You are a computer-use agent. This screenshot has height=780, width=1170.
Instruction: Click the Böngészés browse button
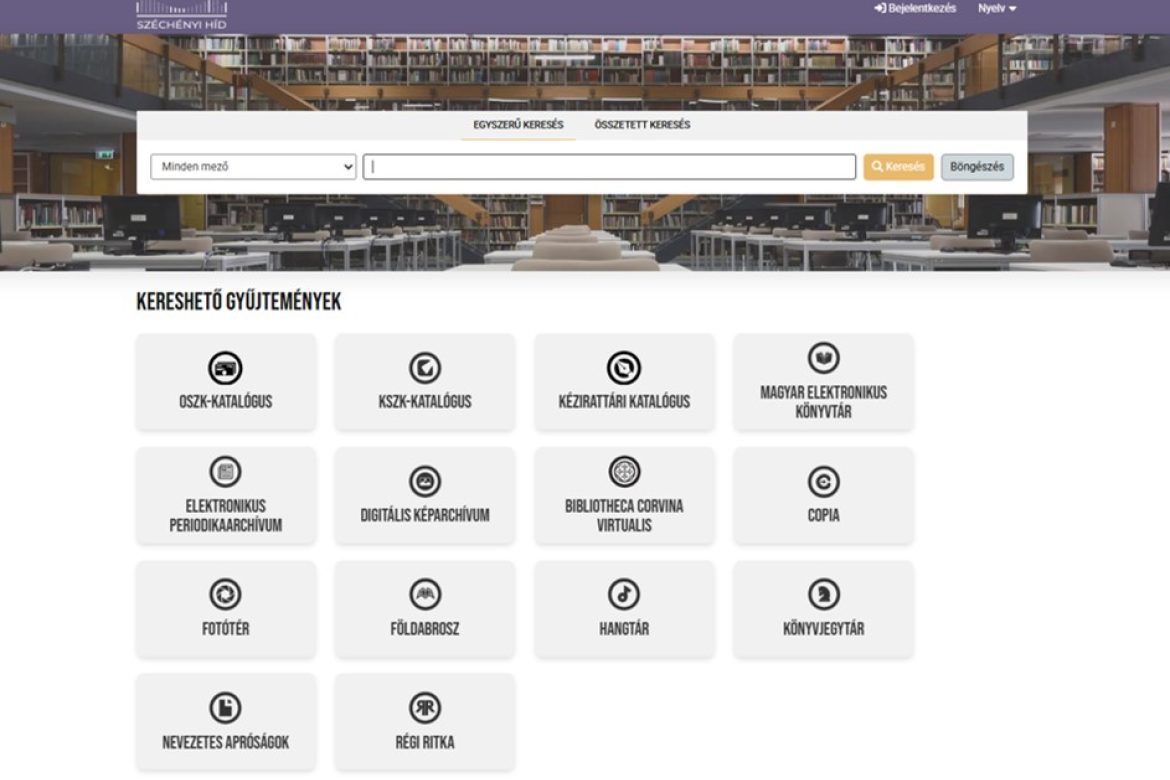[977, 166]
